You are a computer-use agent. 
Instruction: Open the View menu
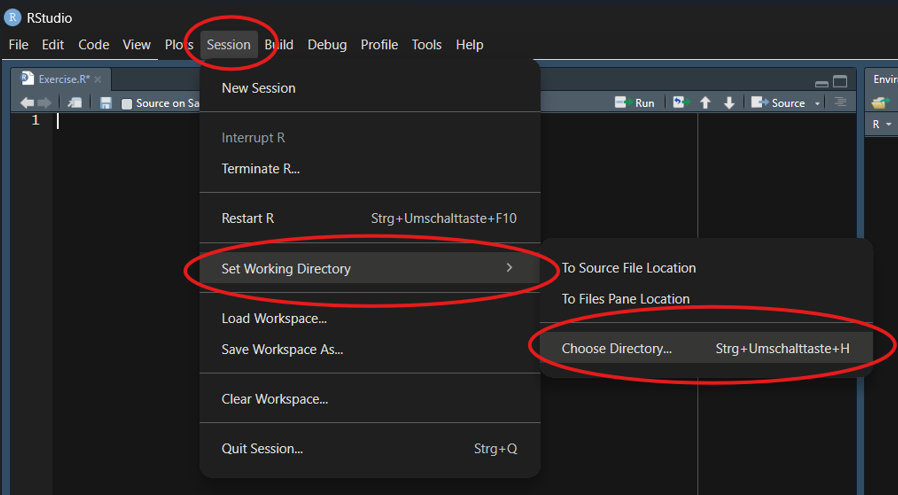(x=136, y=45)
